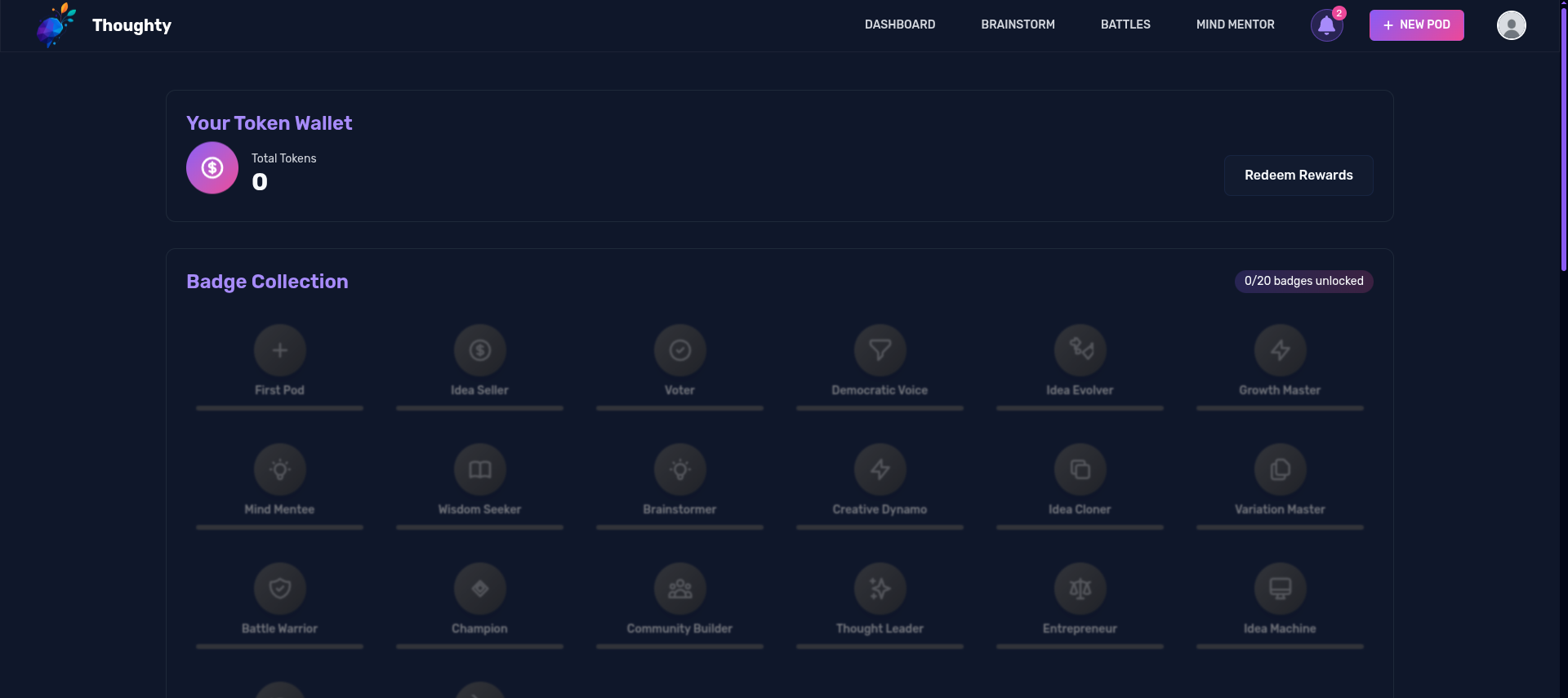Click the Thoughty logo icon

[56, 25]
